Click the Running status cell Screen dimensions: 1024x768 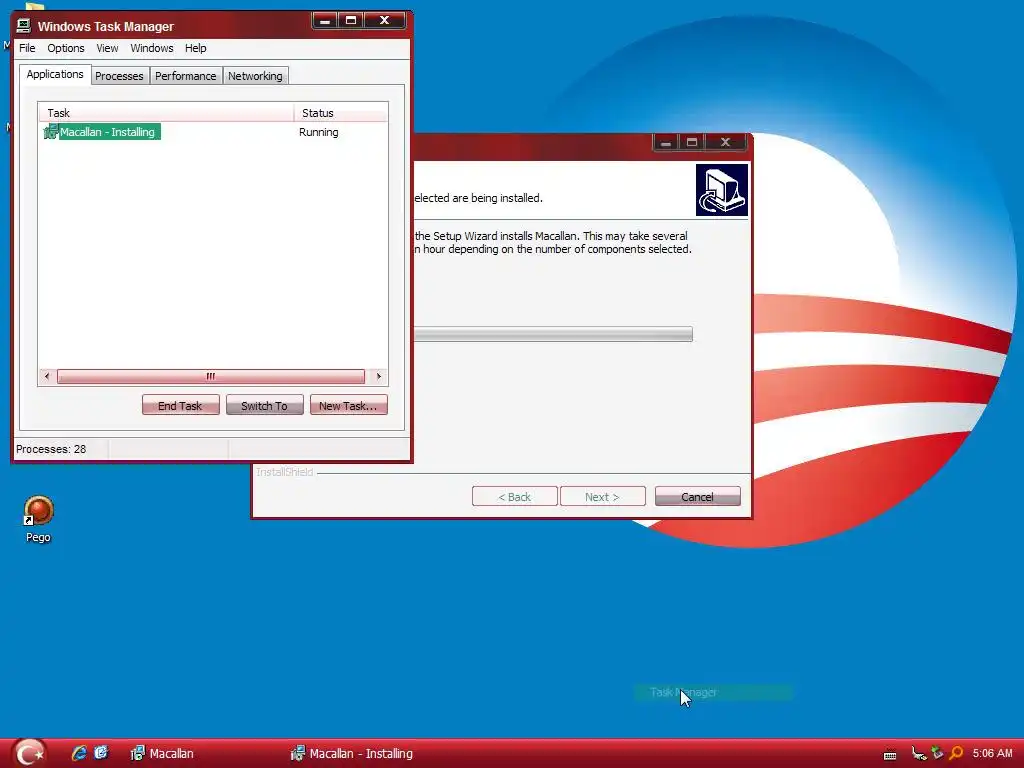click(319, 132)
